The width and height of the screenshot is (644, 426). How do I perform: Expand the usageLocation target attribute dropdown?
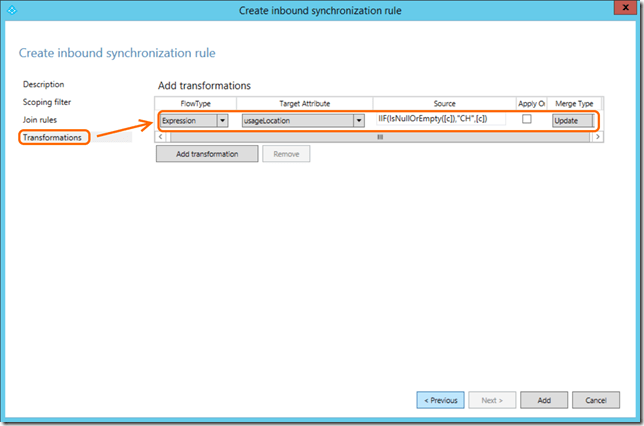click(x=358, y=120)
